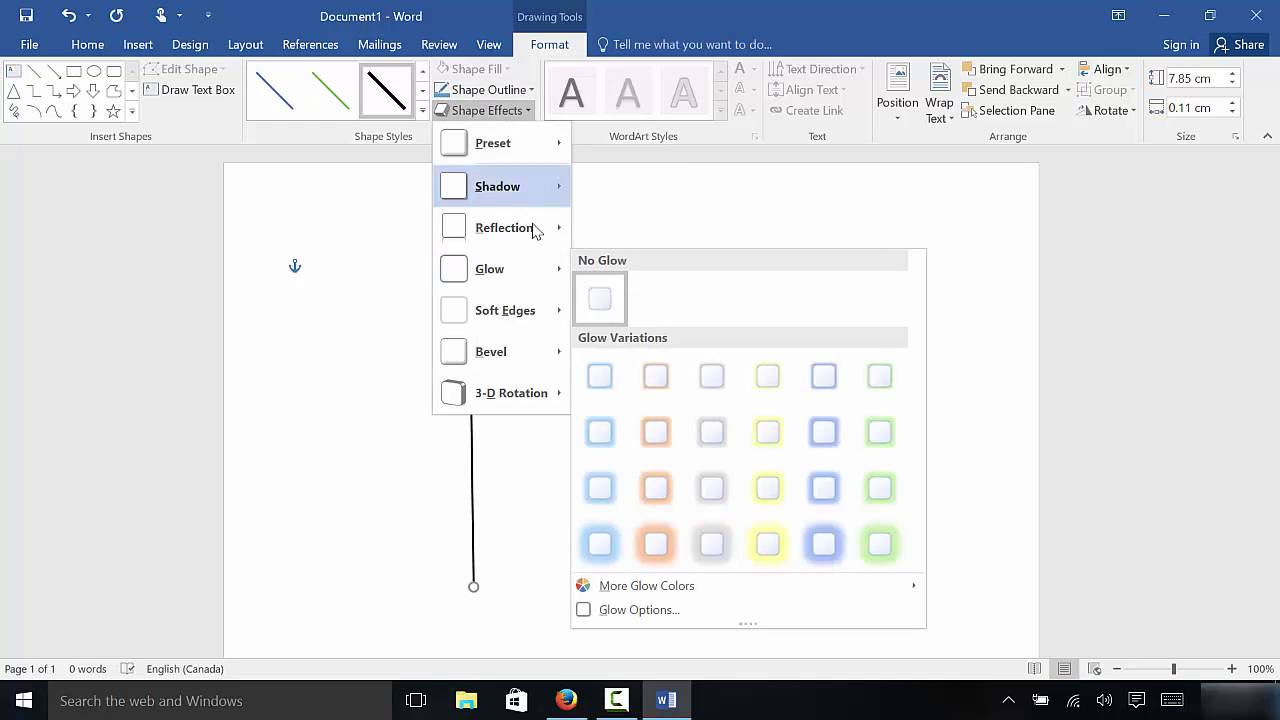Toggle Touch/Mouse mode button
Image resolution: width=1280 pixels, height=720 pixels.
(161, 15)
